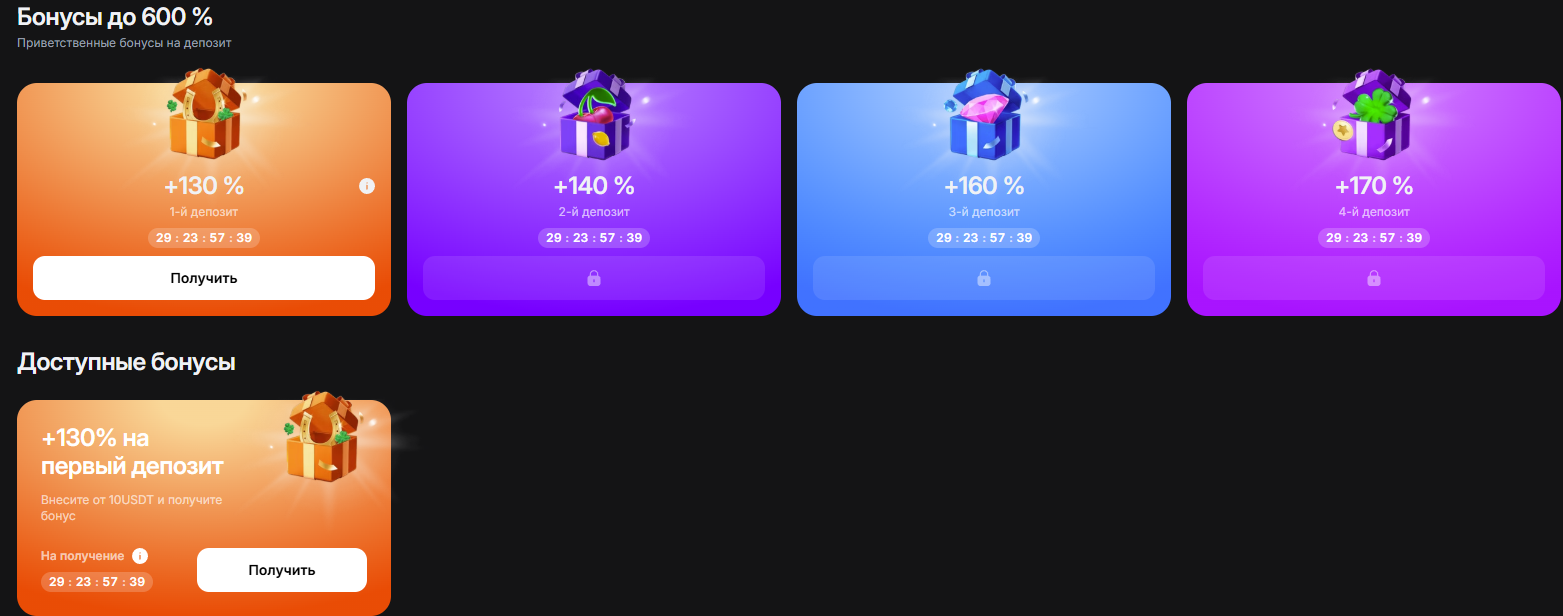Click lock icon on 4th deposit card
1563x616 pixels.
point(1373,278)
